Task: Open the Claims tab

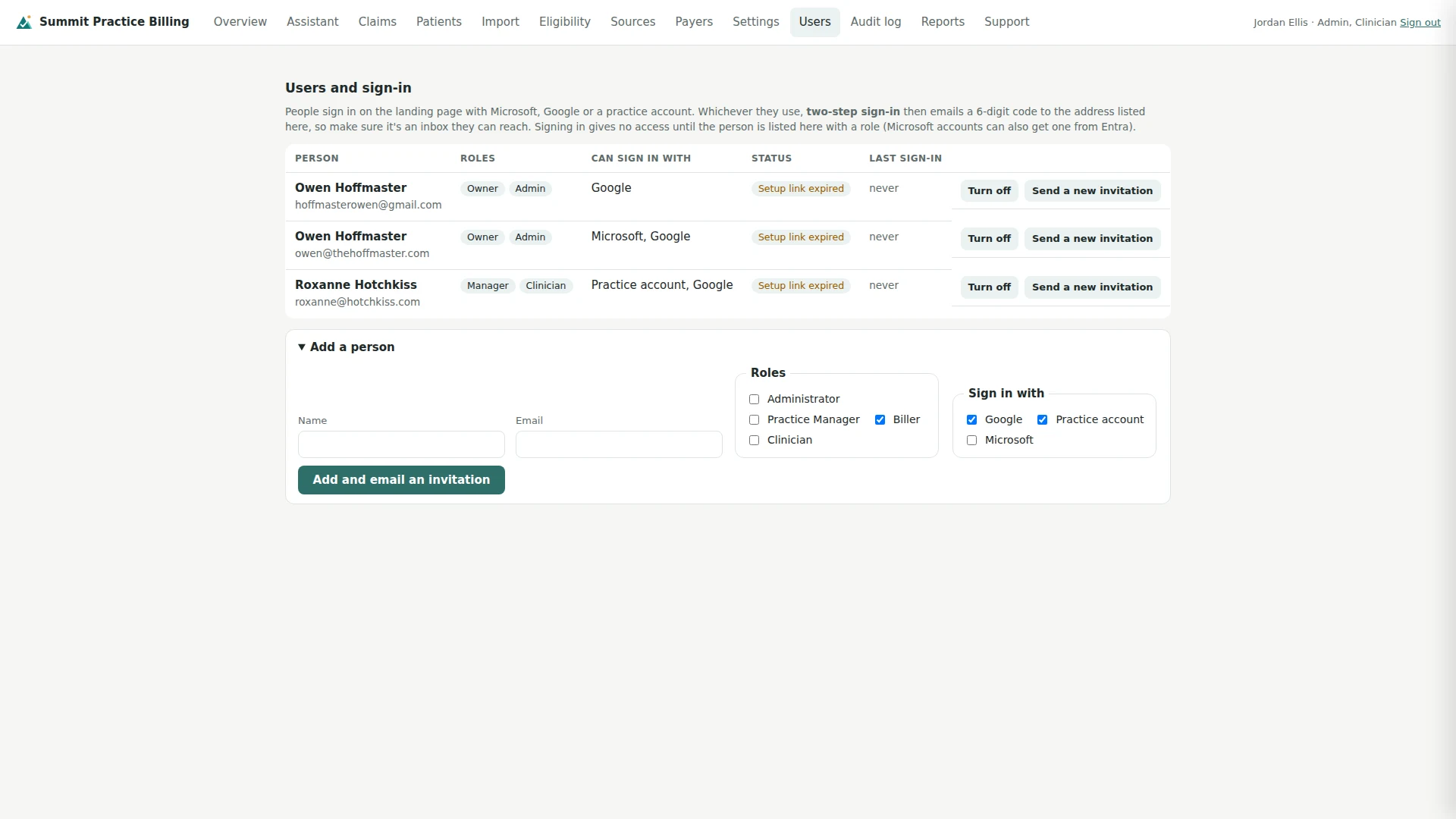Action: (x=378, y=22)
